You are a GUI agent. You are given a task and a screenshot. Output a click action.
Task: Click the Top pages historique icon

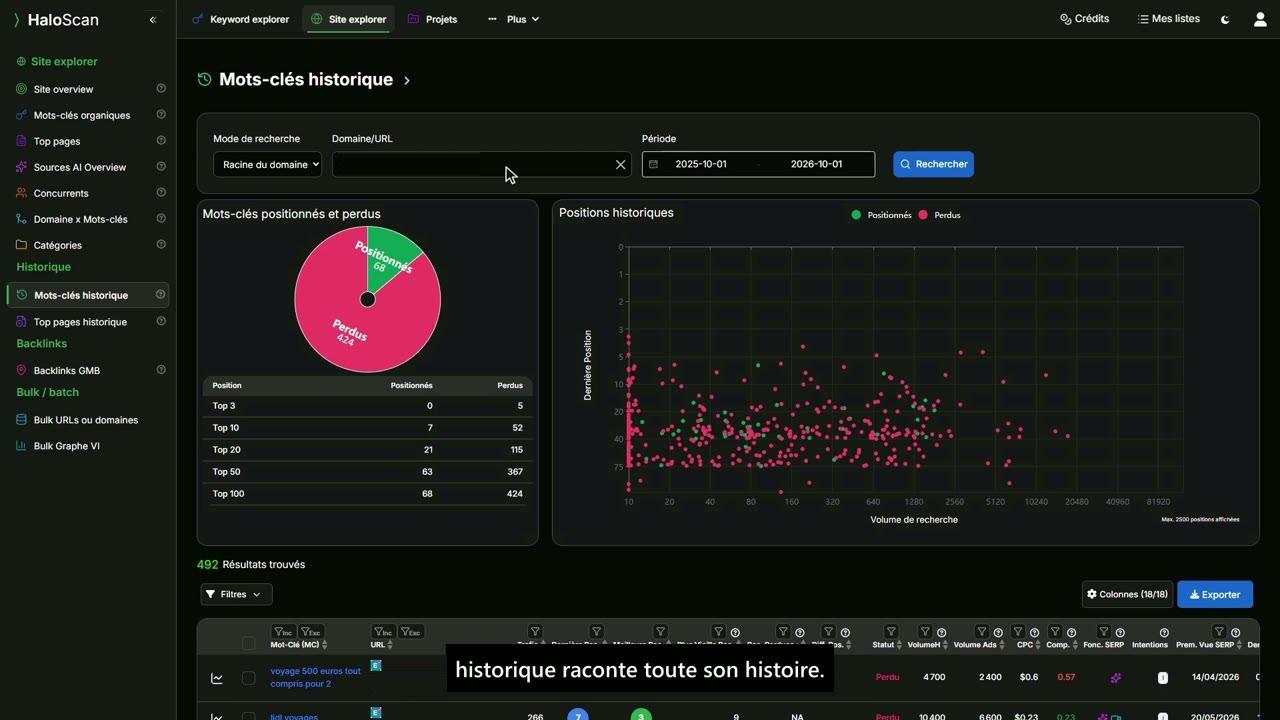point(21,322)
